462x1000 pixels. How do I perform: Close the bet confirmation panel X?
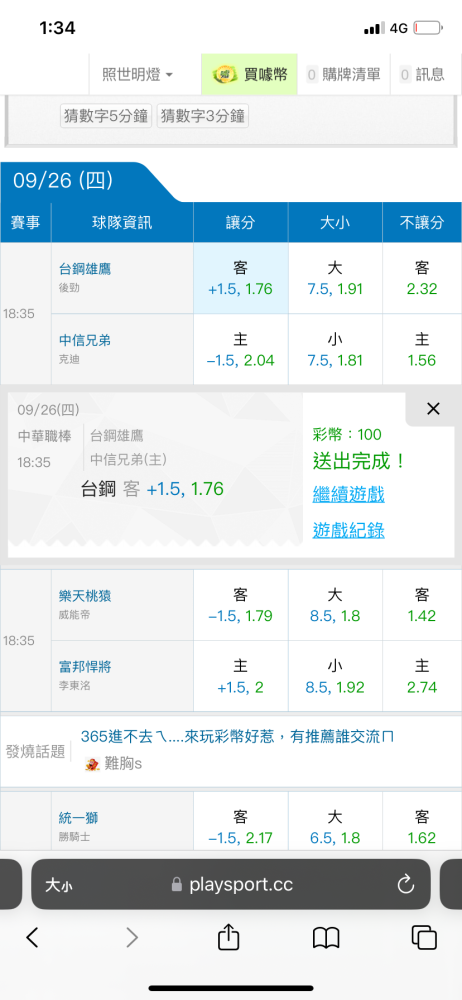click(433, 409)
